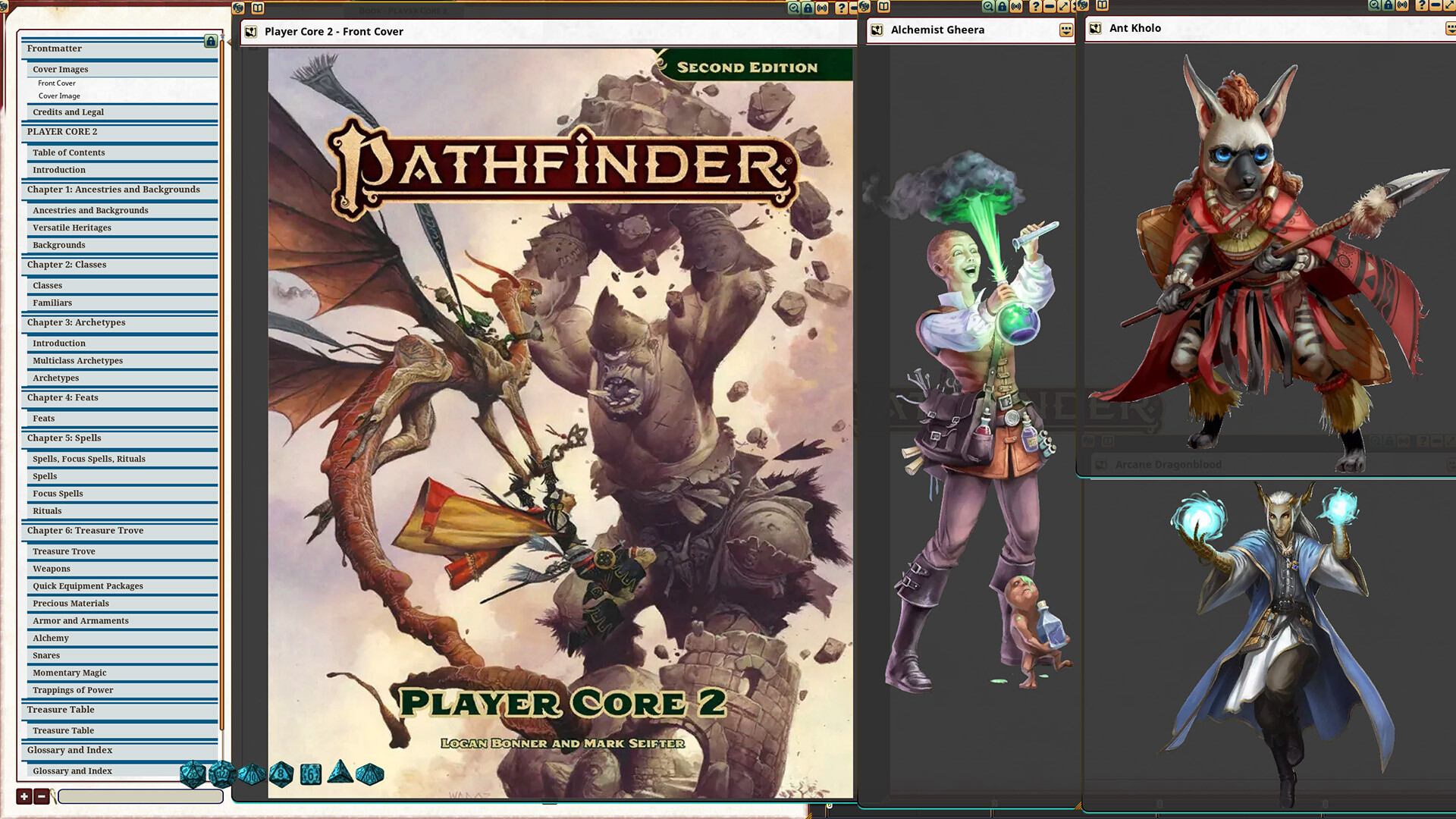
Task: Open the Quick Equipment Packages page
Action: (x=87, y=585)
